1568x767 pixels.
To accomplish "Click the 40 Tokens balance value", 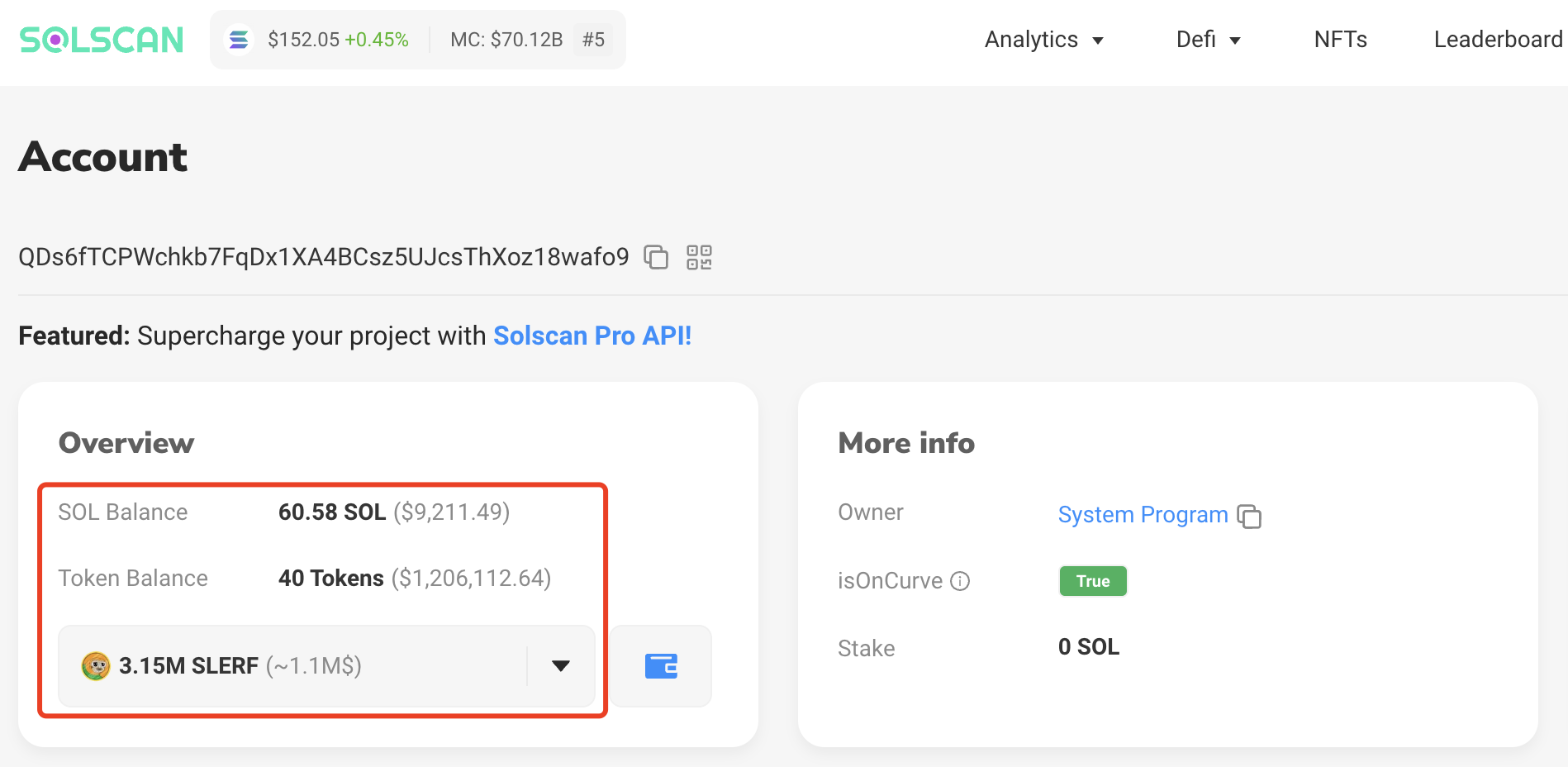I will coord(330,578).
